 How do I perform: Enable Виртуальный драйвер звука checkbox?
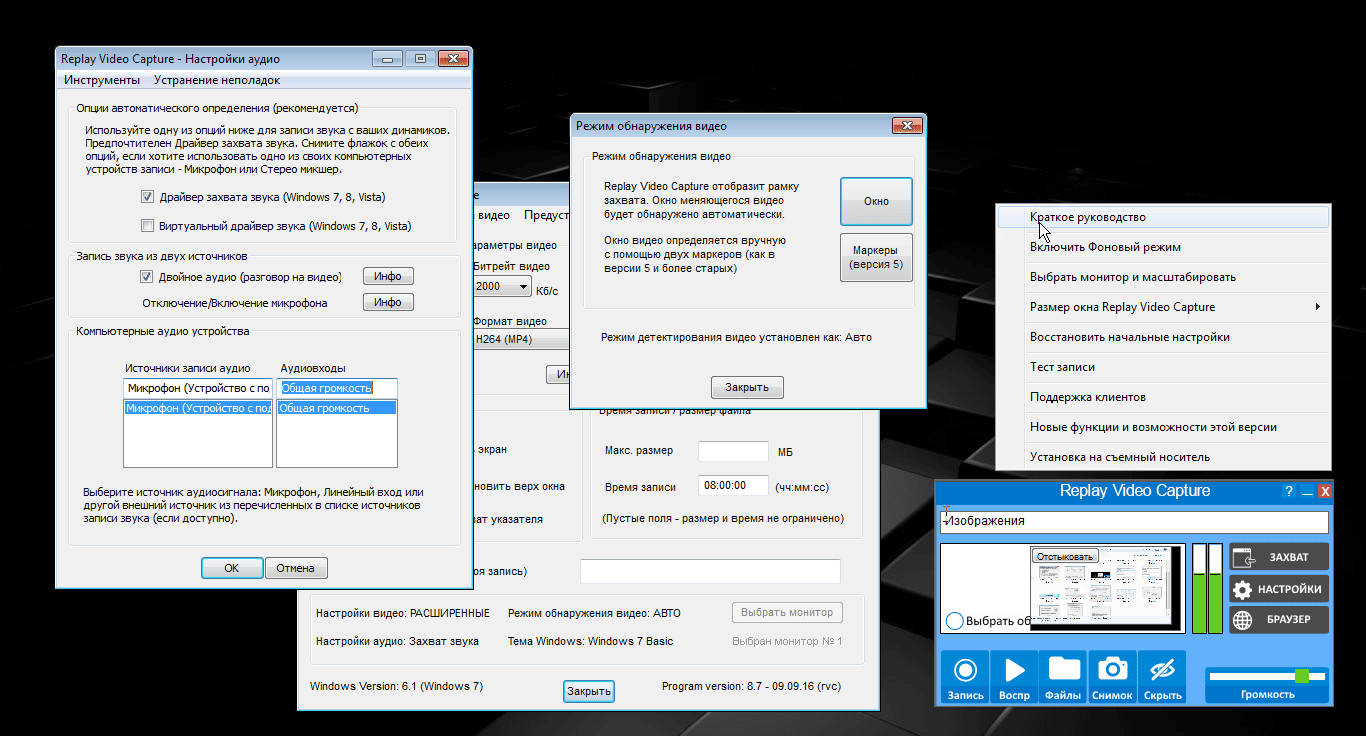(x=148, y=225)
